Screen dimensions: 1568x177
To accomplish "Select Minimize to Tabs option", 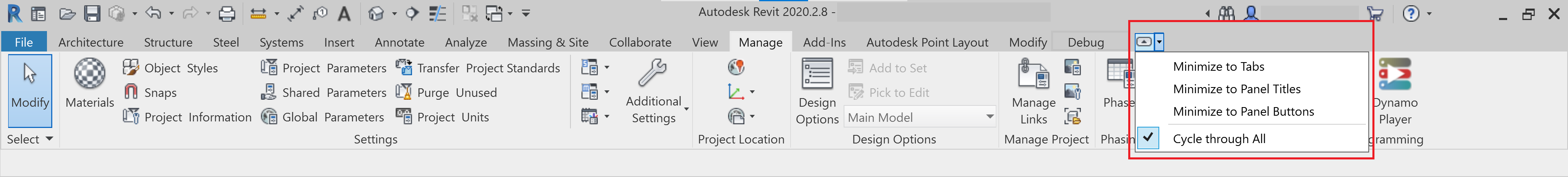I will pos(1218,67).
